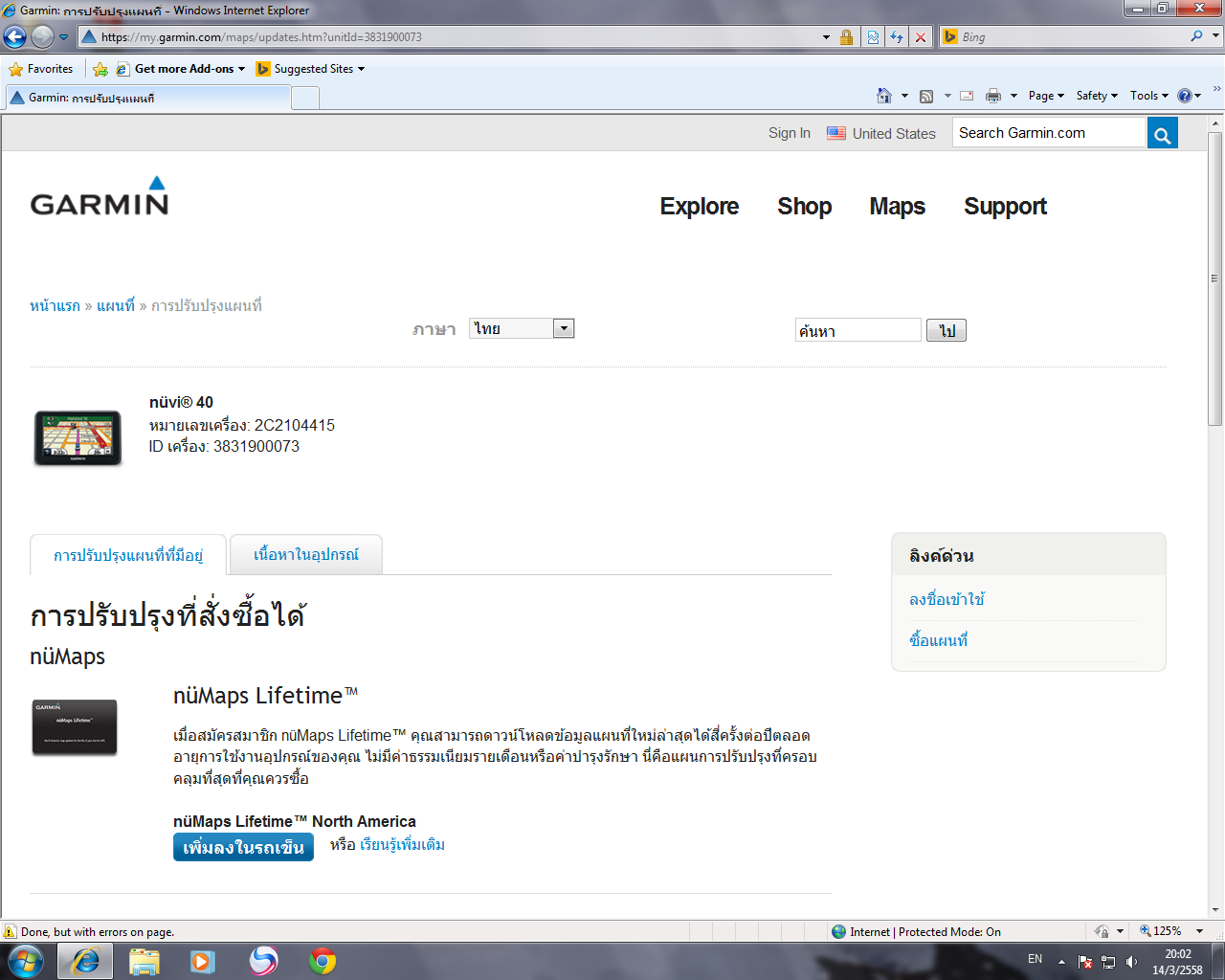Click the Bing search magnifier icon
1225x980 pixels.
pos(1196,36)
